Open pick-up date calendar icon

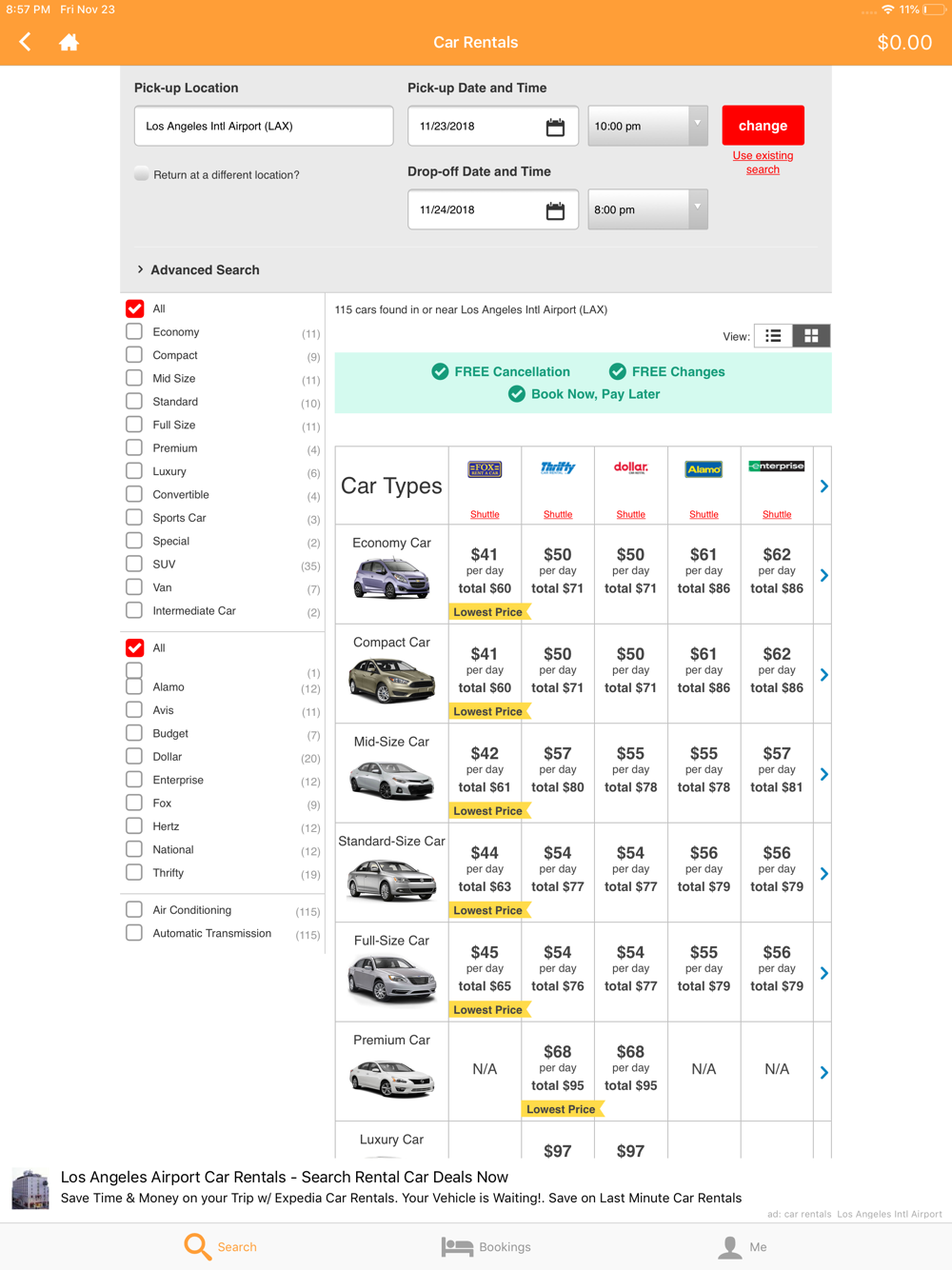point(555,127)
